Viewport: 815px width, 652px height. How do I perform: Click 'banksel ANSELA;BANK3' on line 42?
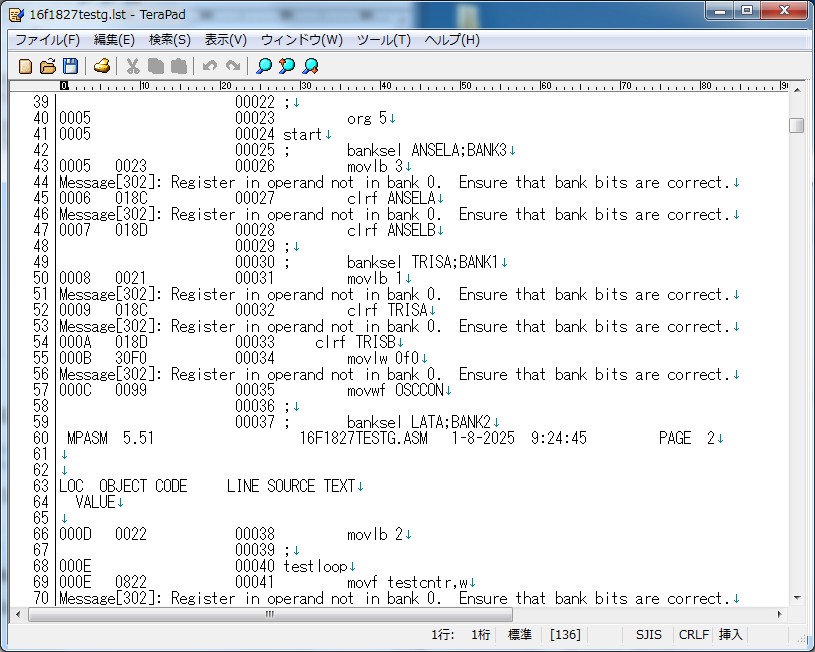click(x=427, y=151)
